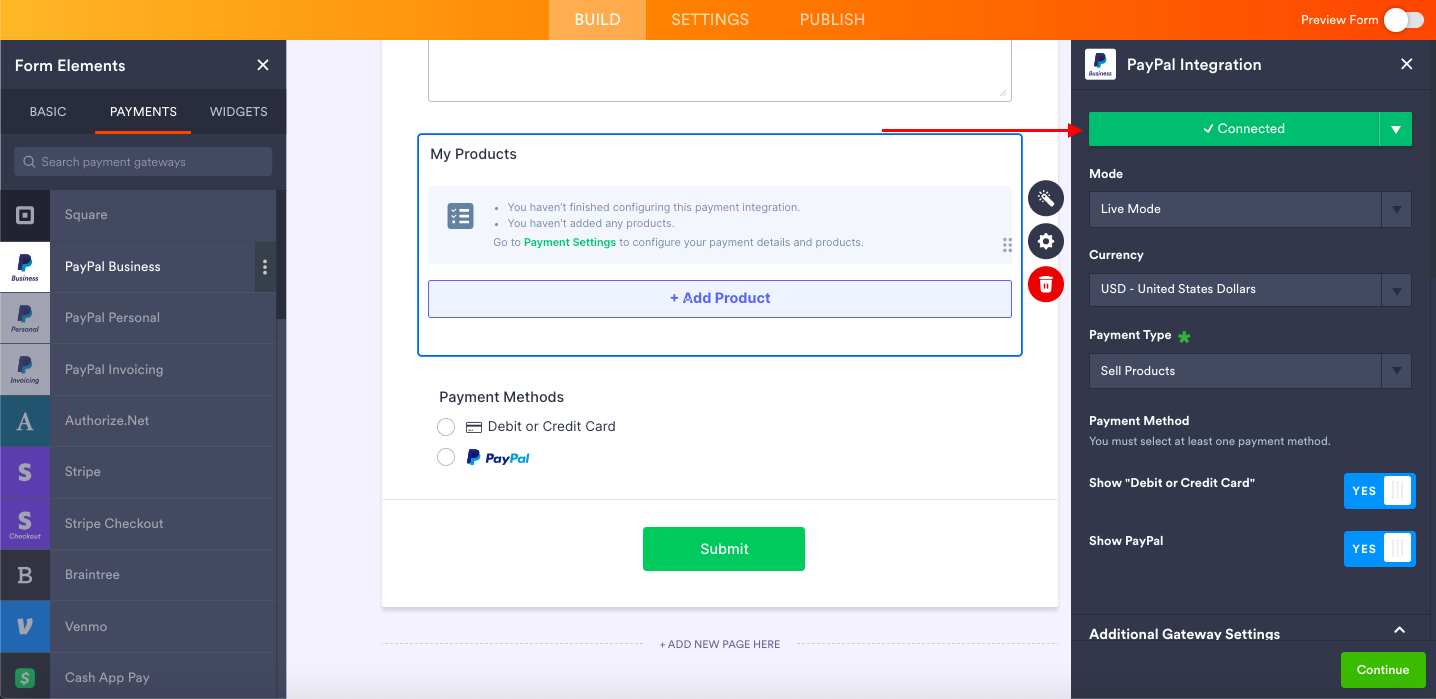Click the Add Product button
This screenshot has height=699, width=1436.
pyautogui.click(x=720, y=298)
